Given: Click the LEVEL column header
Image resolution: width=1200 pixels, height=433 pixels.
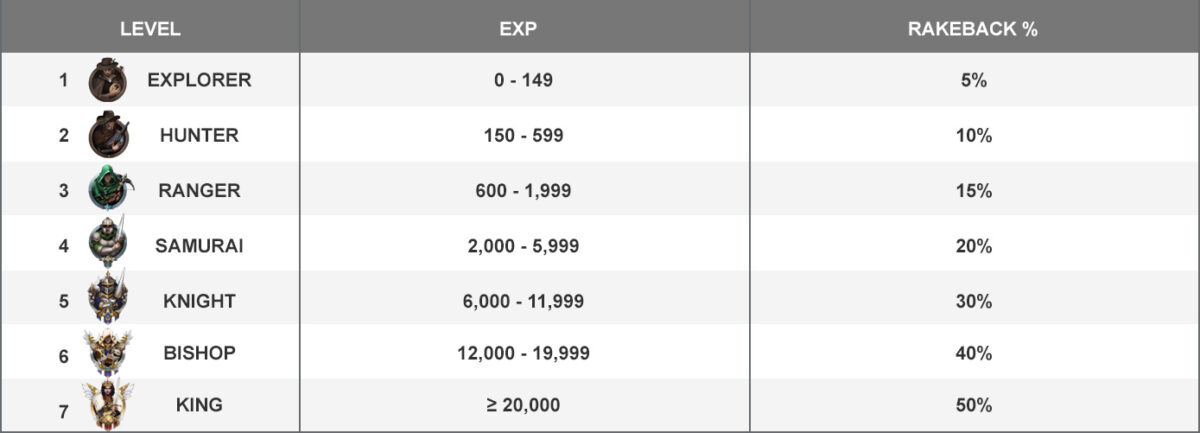Looking at the screenshot, I should point(150,29).
